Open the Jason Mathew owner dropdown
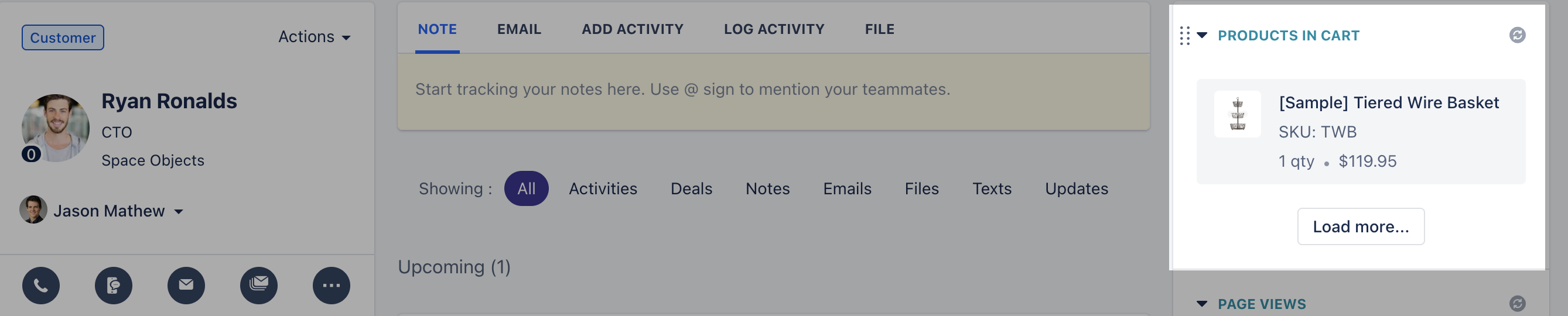The image size is (1568, 316). tap(102, 210)
